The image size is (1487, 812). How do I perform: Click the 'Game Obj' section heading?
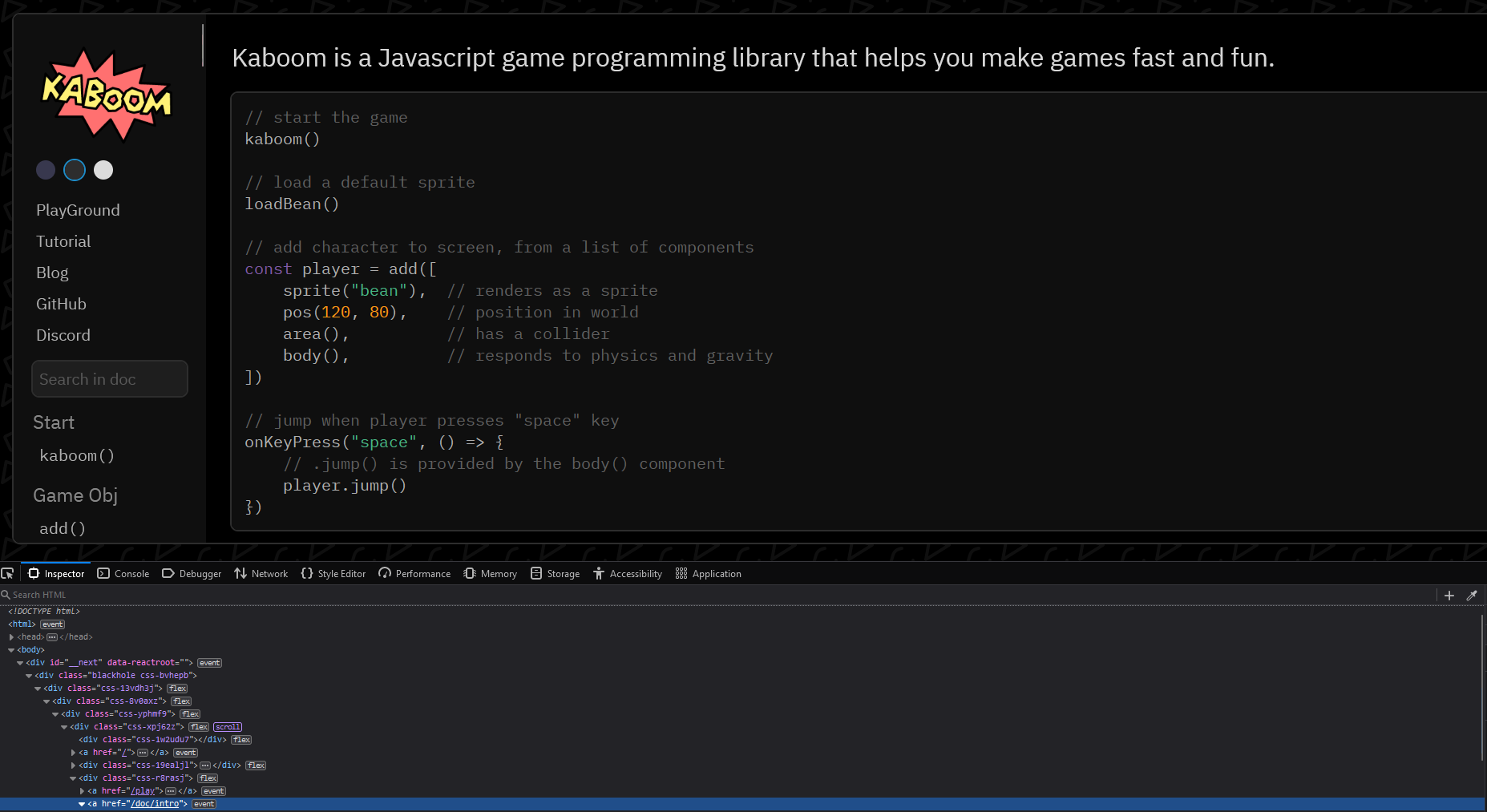coord(75,495)
